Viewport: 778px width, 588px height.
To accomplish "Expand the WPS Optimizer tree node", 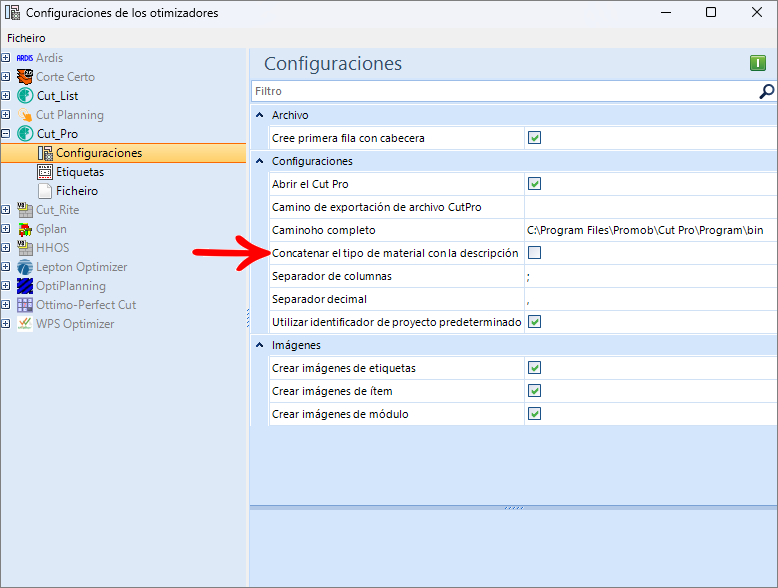I will pos(5,324).
